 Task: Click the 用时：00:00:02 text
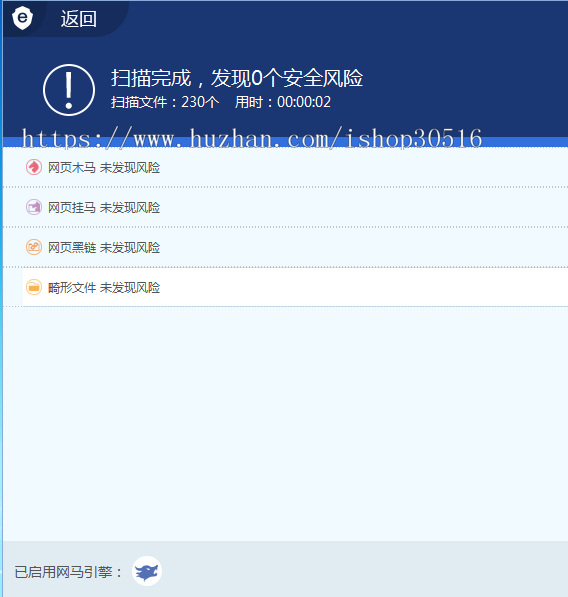(x=283, y=102)
